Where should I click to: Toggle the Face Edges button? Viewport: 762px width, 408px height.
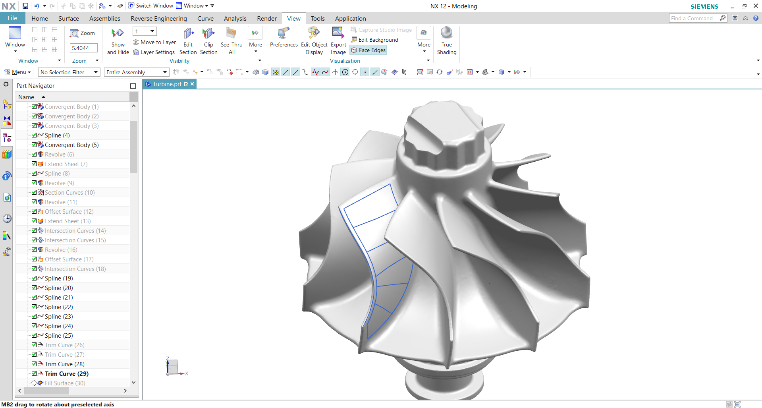(x=368, y=50)
